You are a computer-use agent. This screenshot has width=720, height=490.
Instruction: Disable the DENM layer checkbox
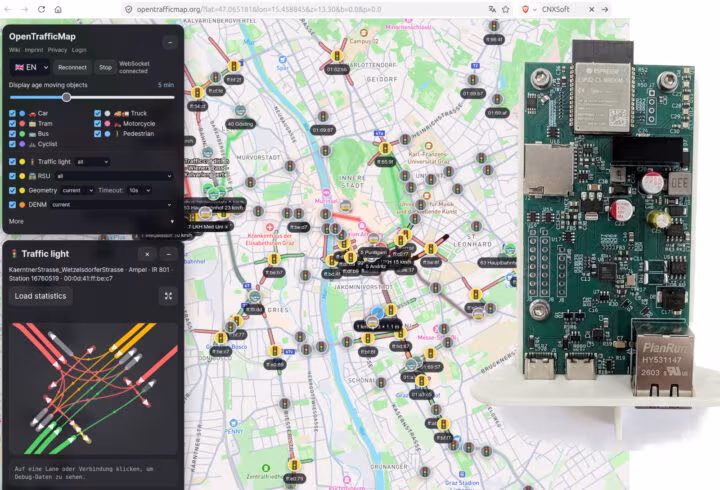coord(12,204)
